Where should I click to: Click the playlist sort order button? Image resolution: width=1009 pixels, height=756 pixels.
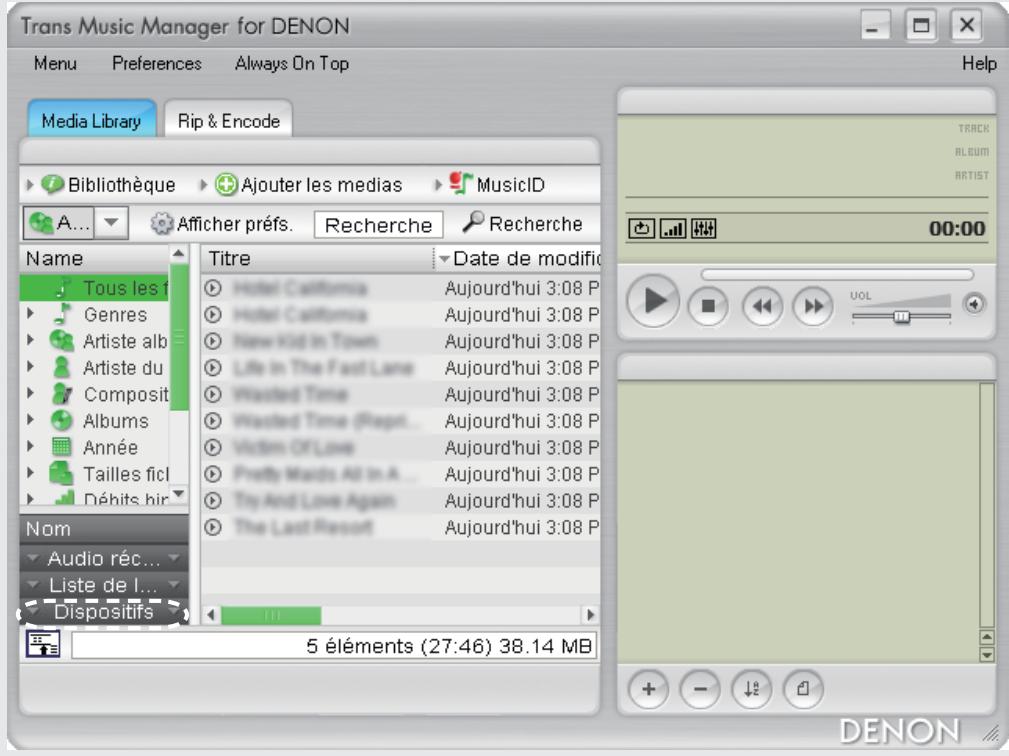click(752, 689)
